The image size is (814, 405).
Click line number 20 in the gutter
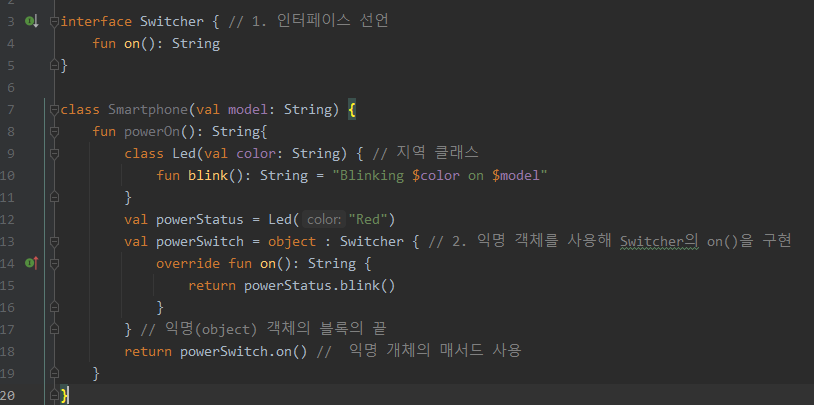pos(8,396)
